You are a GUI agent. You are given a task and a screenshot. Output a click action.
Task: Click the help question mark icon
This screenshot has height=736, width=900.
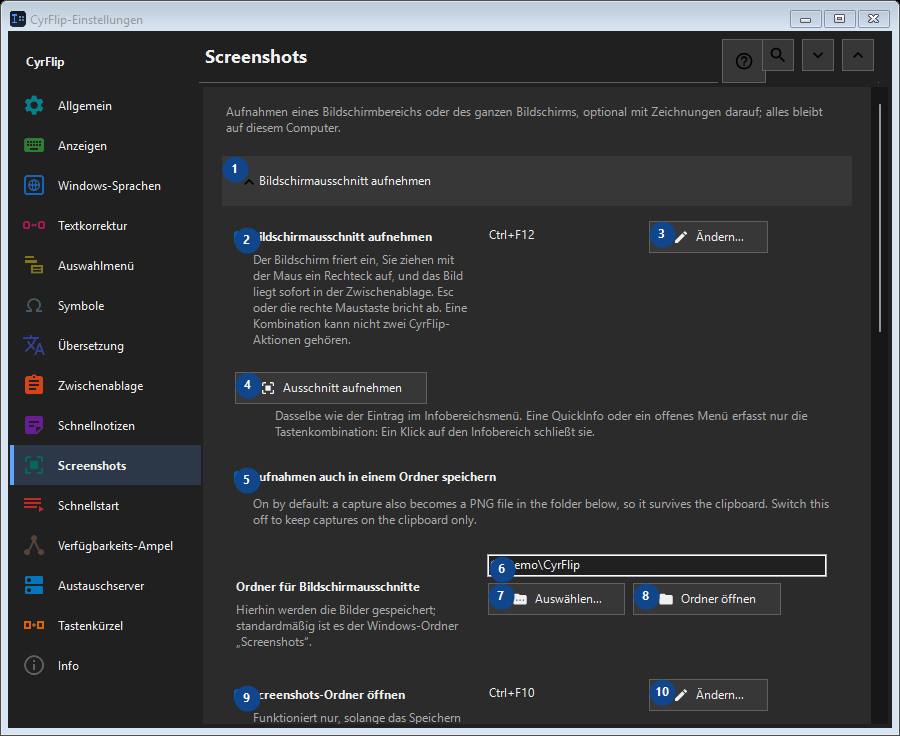pyautogui.click(x=743, y=61)
